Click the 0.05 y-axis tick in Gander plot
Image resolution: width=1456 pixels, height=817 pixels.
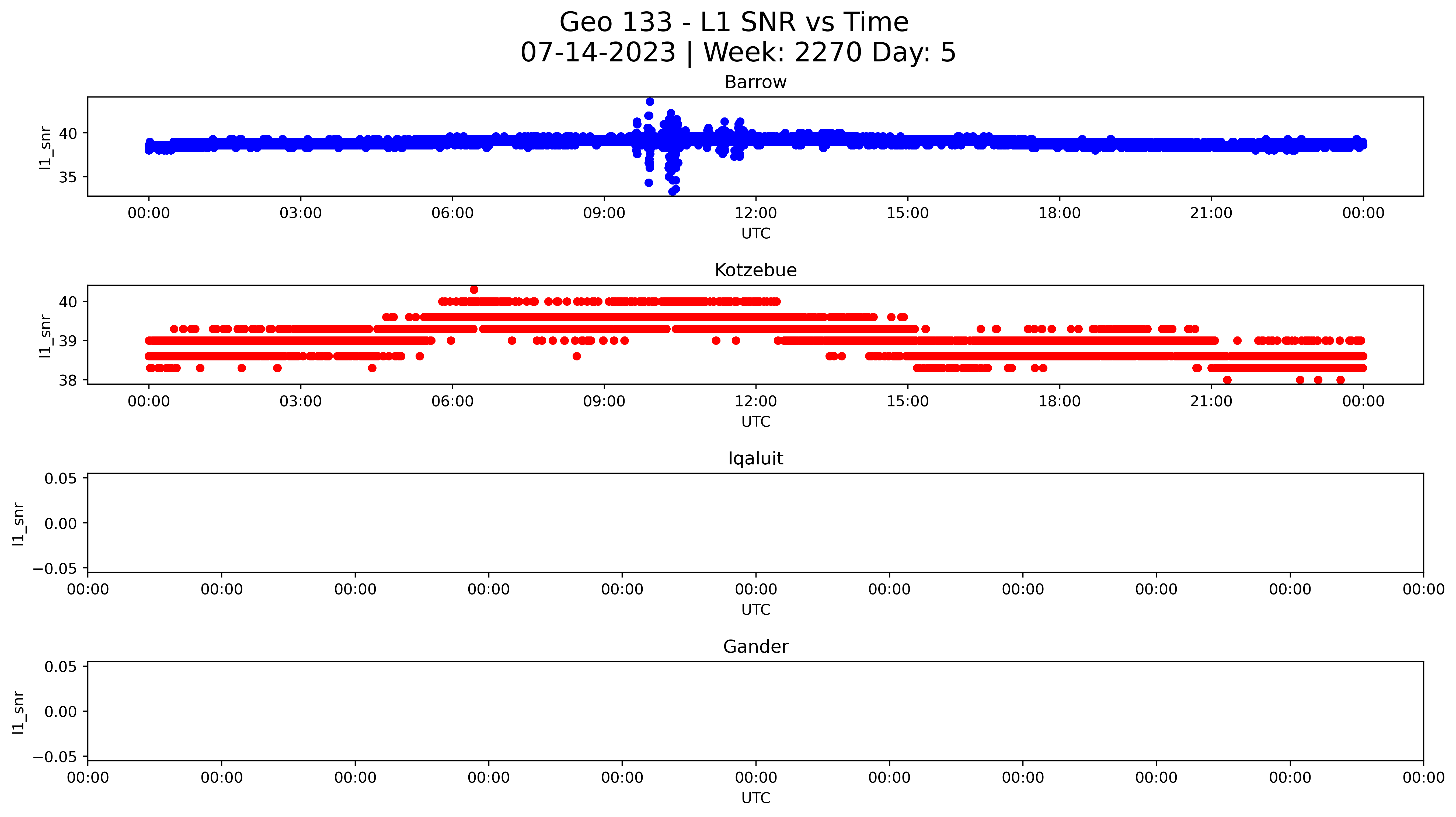tap(61, 667)
